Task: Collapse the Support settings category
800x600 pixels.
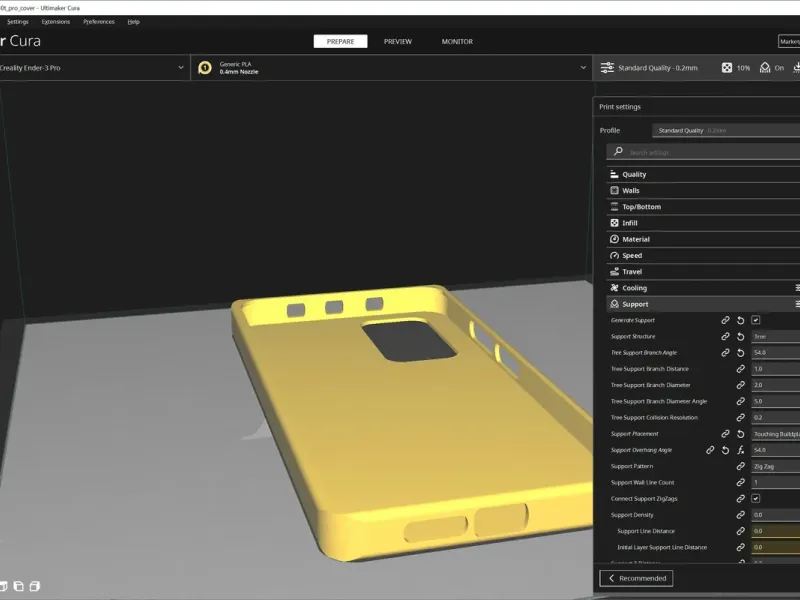Action: coord(703,304)
